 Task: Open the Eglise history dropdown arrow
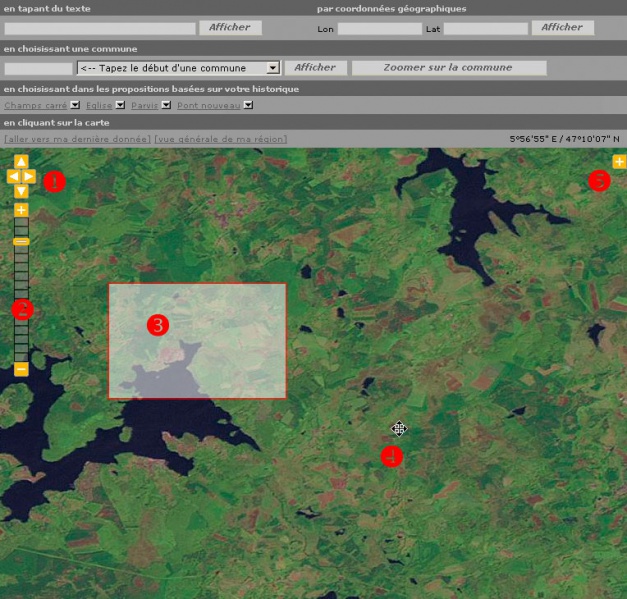pyautogui.click(x=120, y=105)
